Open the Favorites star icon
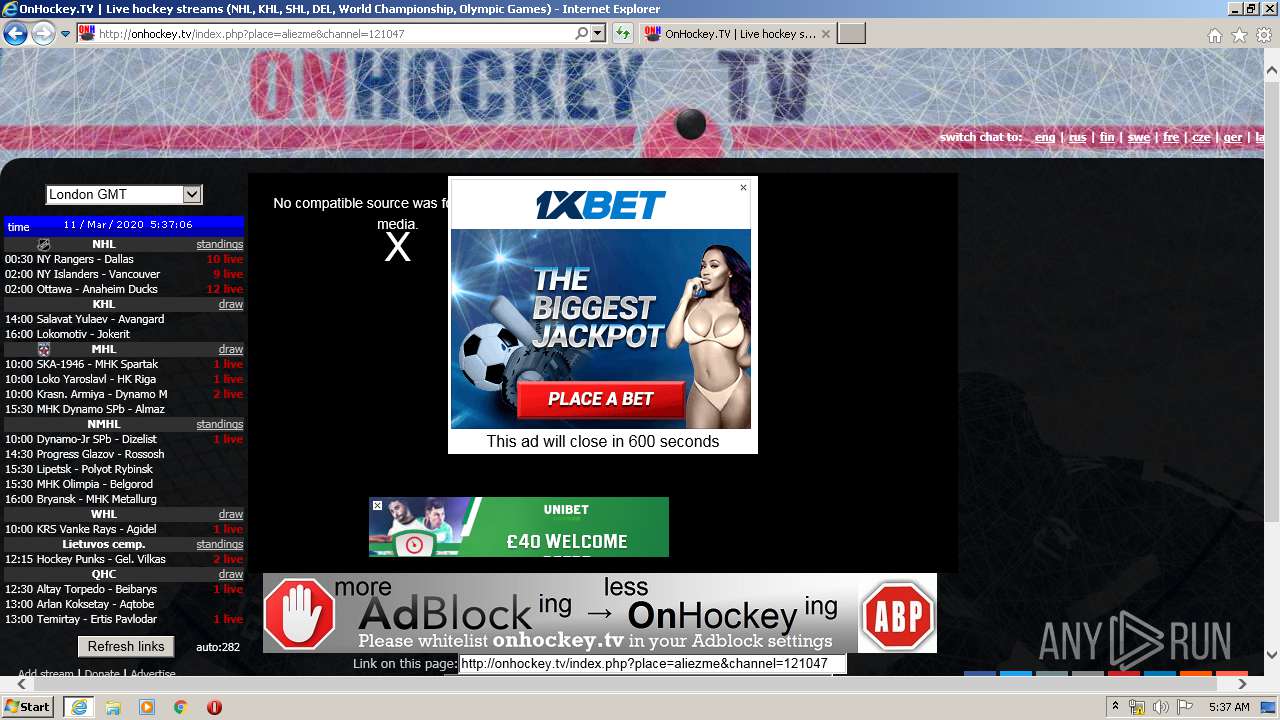1280x720 pixels. [1239, 35]
